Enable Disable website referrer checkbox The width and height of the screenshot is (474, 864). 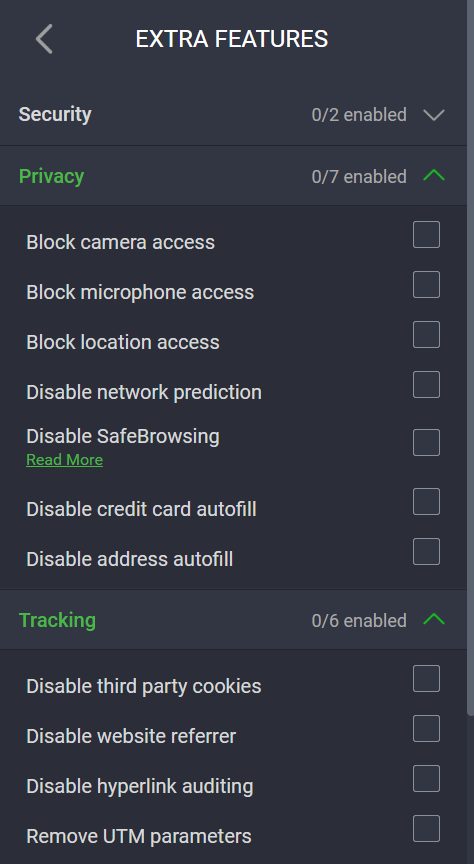tap(426, 728)
